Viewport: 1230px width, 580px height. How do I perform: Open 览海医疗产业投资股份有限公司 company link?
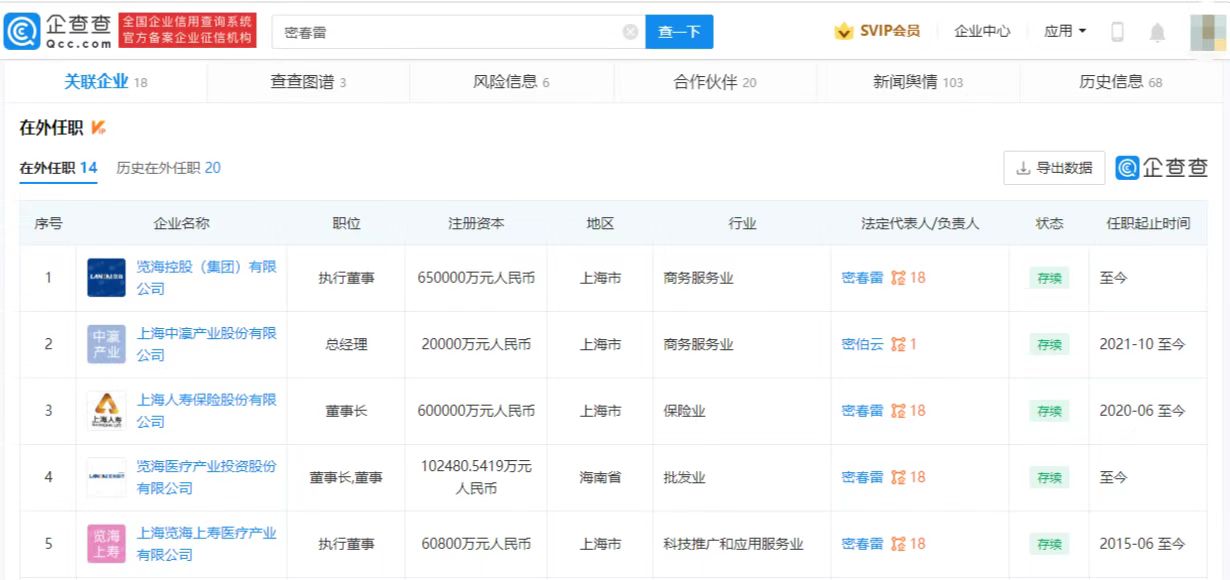point(206,477)
